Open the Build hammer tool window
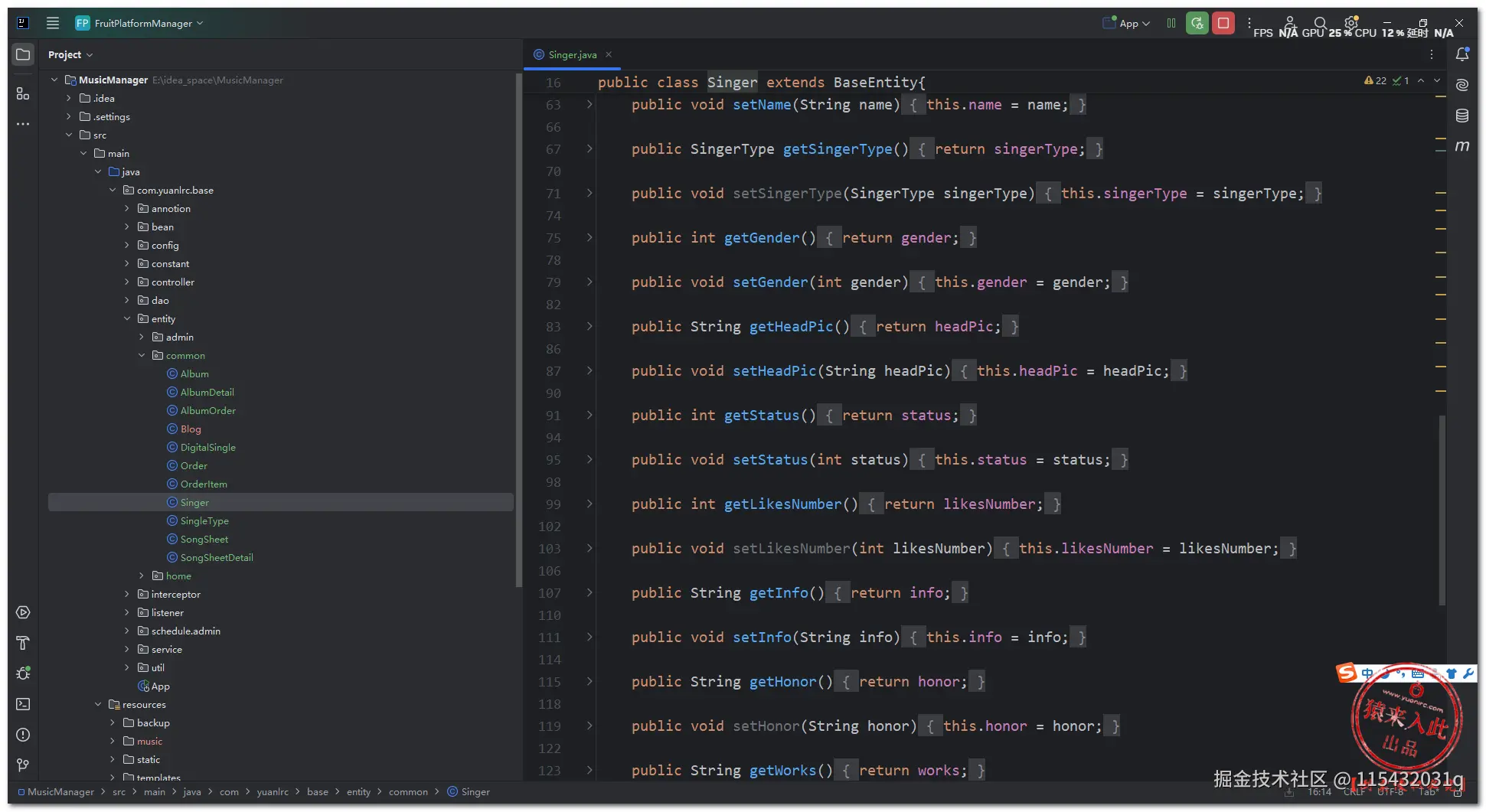This screenshot has height=812, width=1486. [x=23, y=643]
